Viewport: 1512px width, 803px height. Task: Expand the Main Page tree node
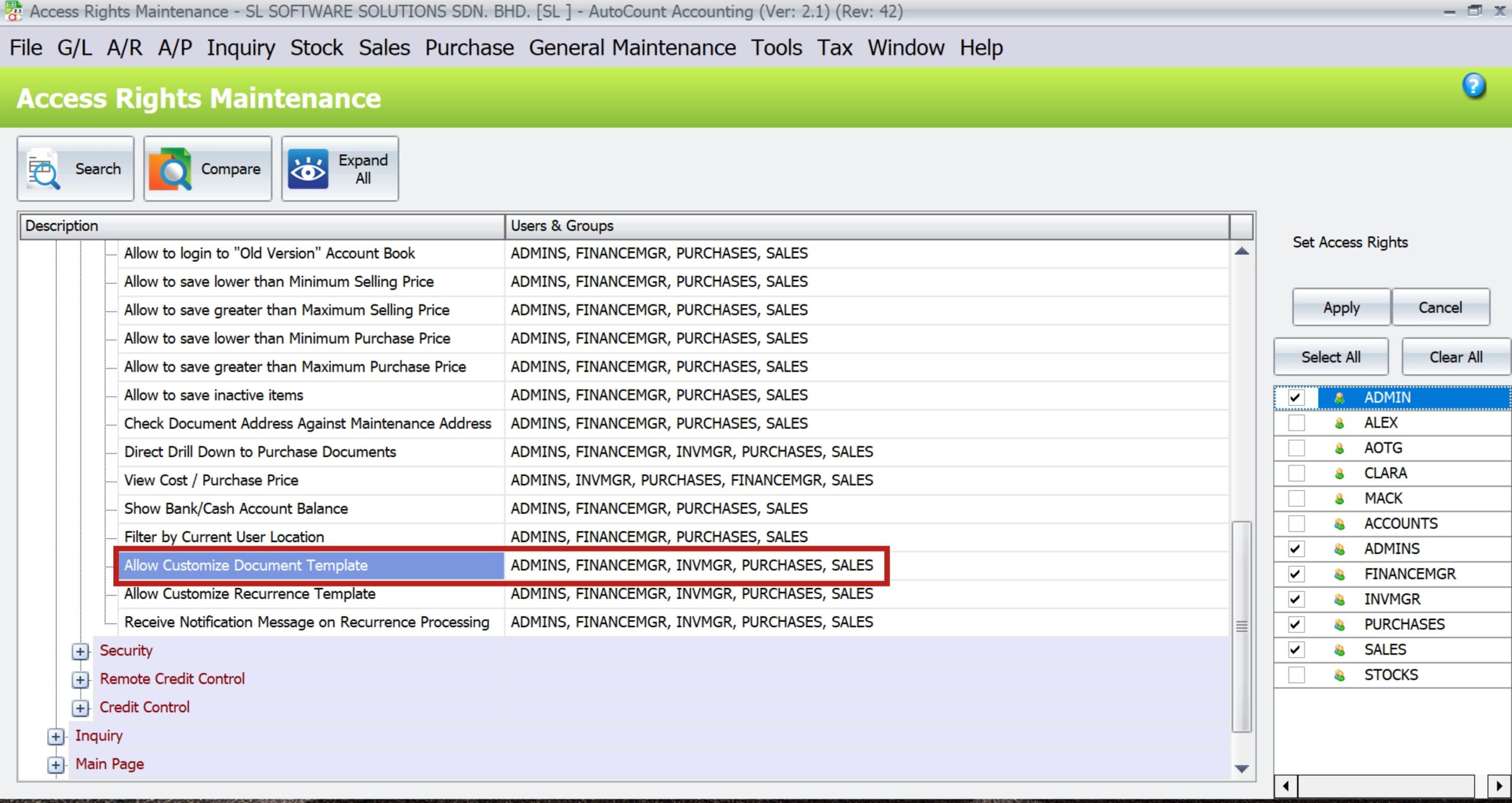56,764
